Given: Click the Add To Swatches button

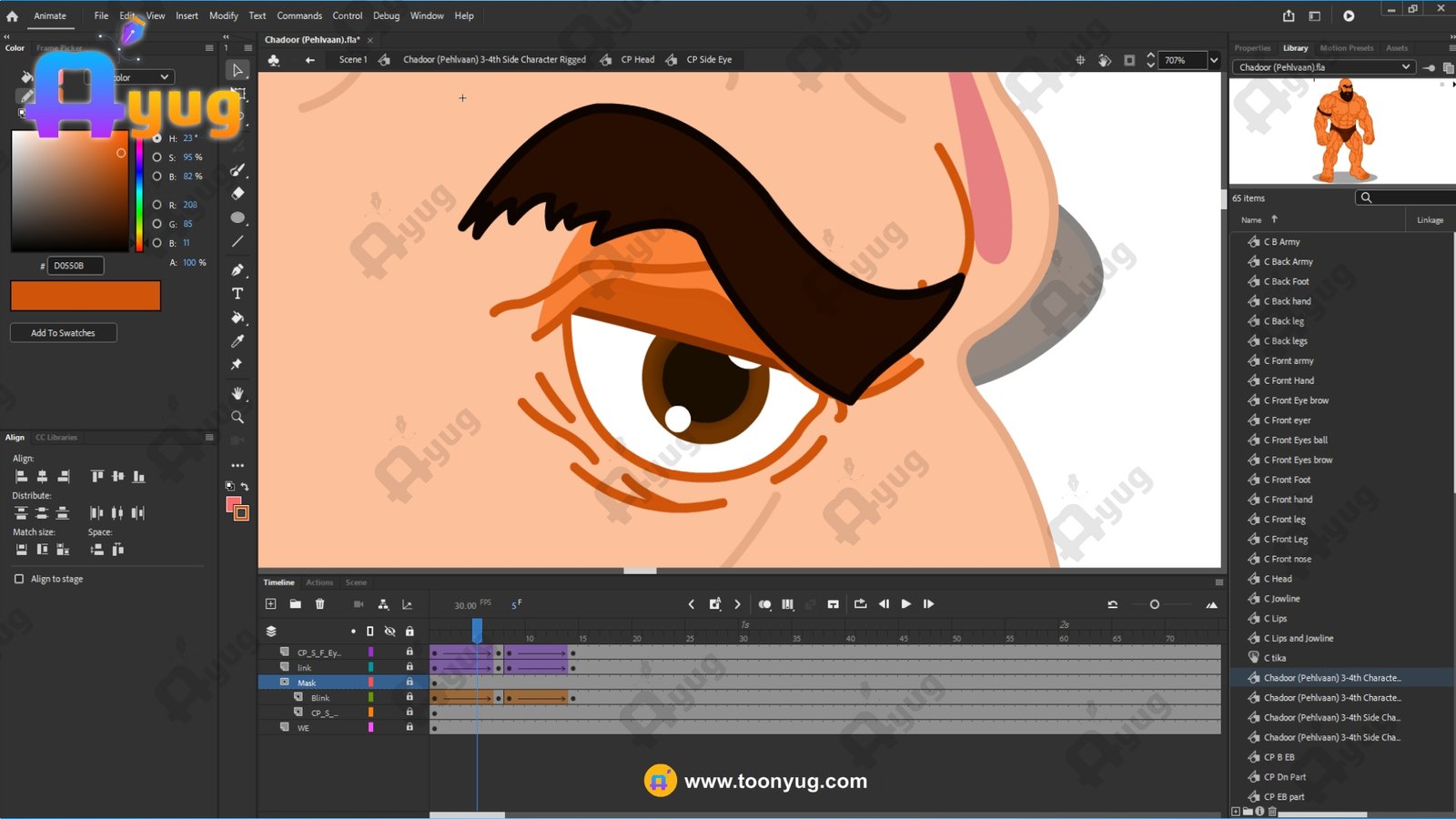Looking at the screenshot, I should (63, 333).
